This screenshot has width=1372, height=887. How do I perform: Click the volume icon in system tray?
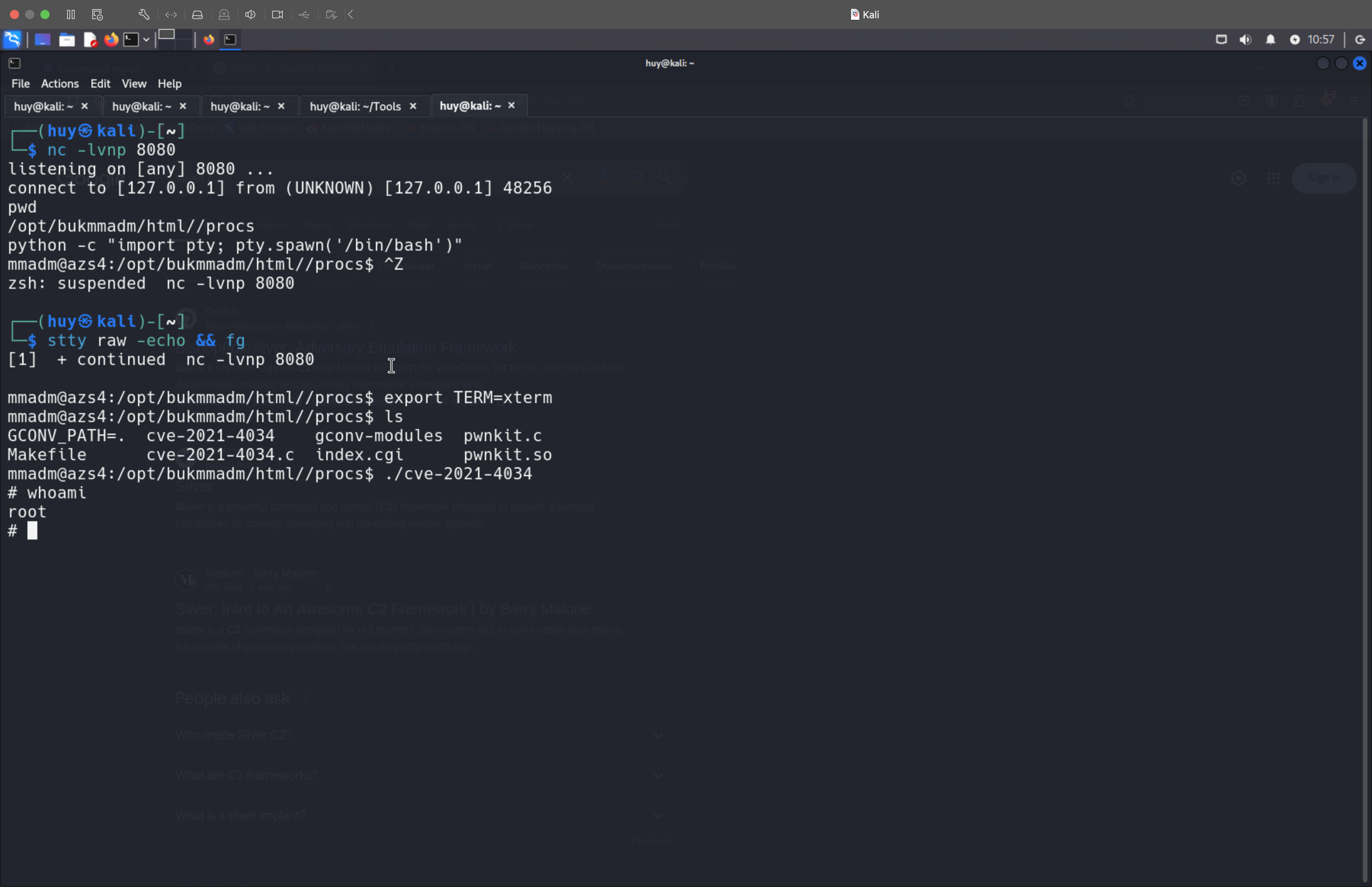[1245, 39]
